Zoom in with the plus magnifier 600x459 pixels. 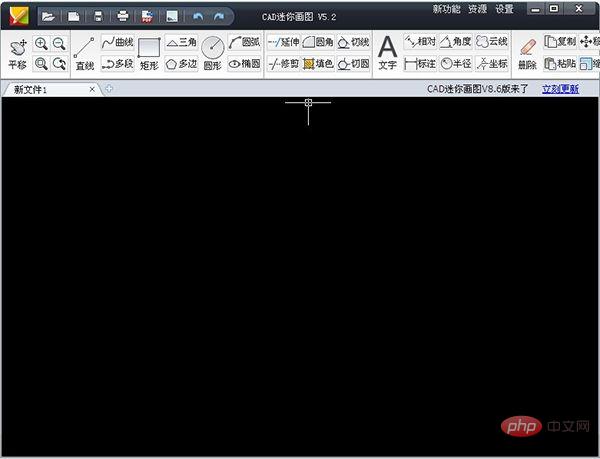(x=41, y=44)
